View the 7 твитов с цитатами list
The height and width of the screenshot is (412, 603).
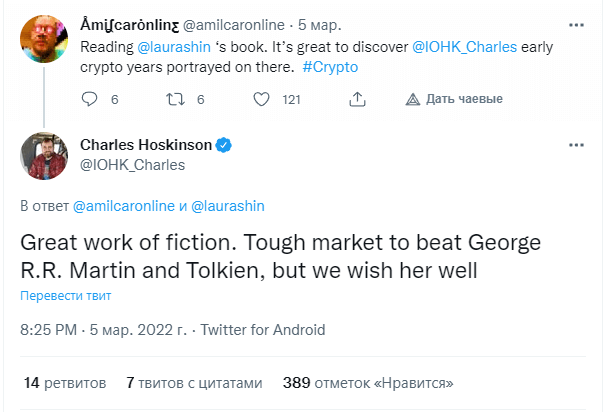click(194, 383)
